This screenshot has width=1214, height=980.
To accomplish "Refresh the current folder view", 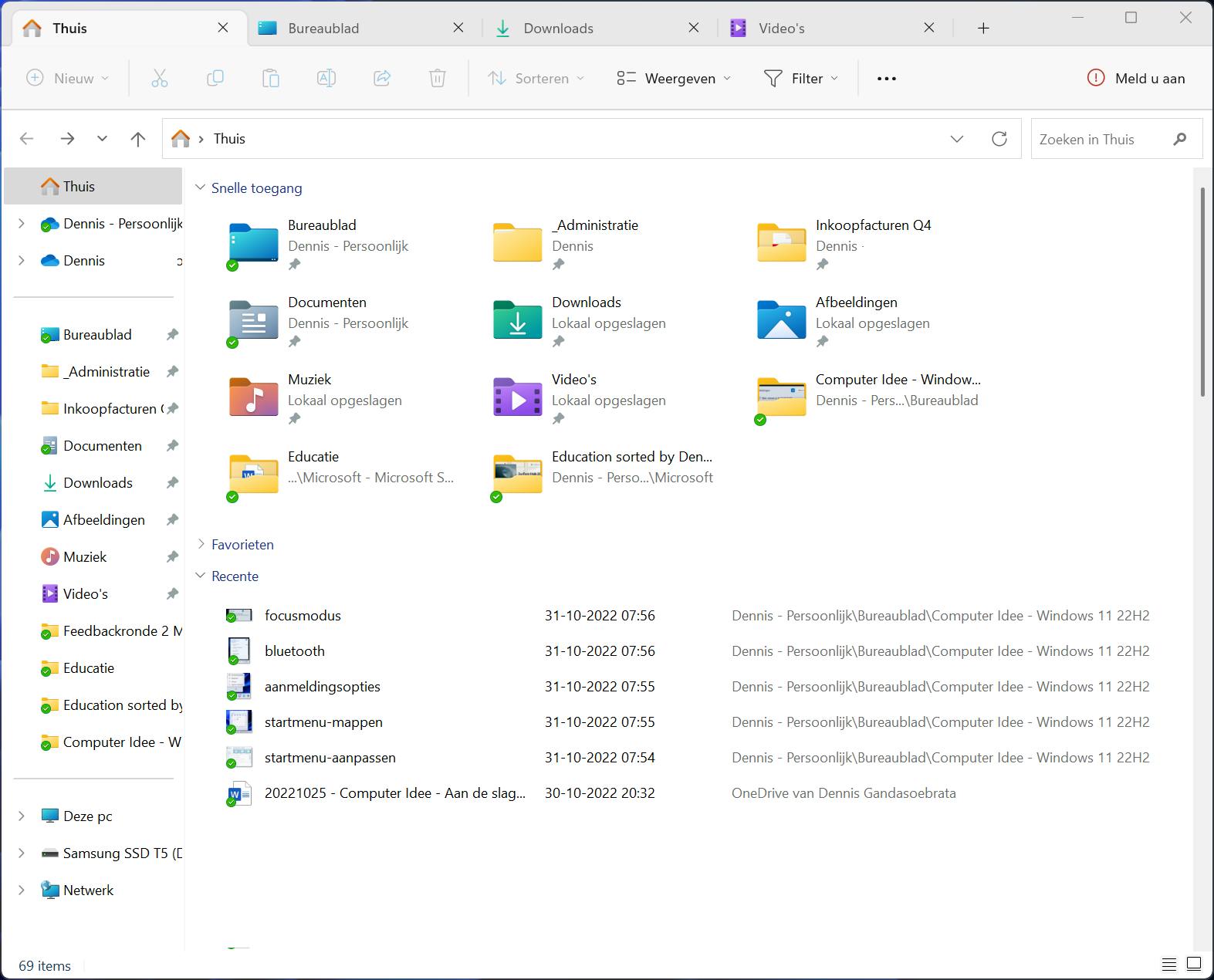I will tap(999, 139).
